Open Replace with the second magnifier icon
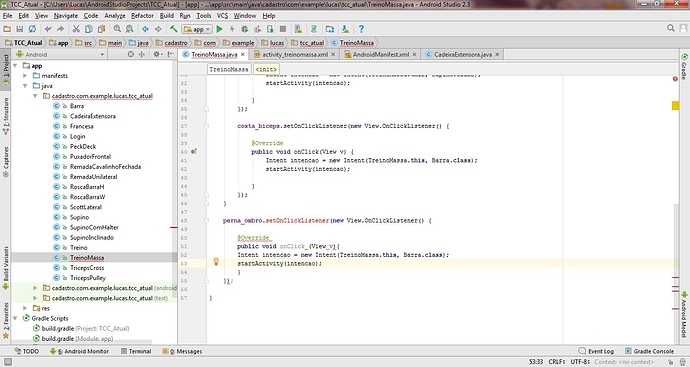The image size is (690, 367). (x=129, y=29)
